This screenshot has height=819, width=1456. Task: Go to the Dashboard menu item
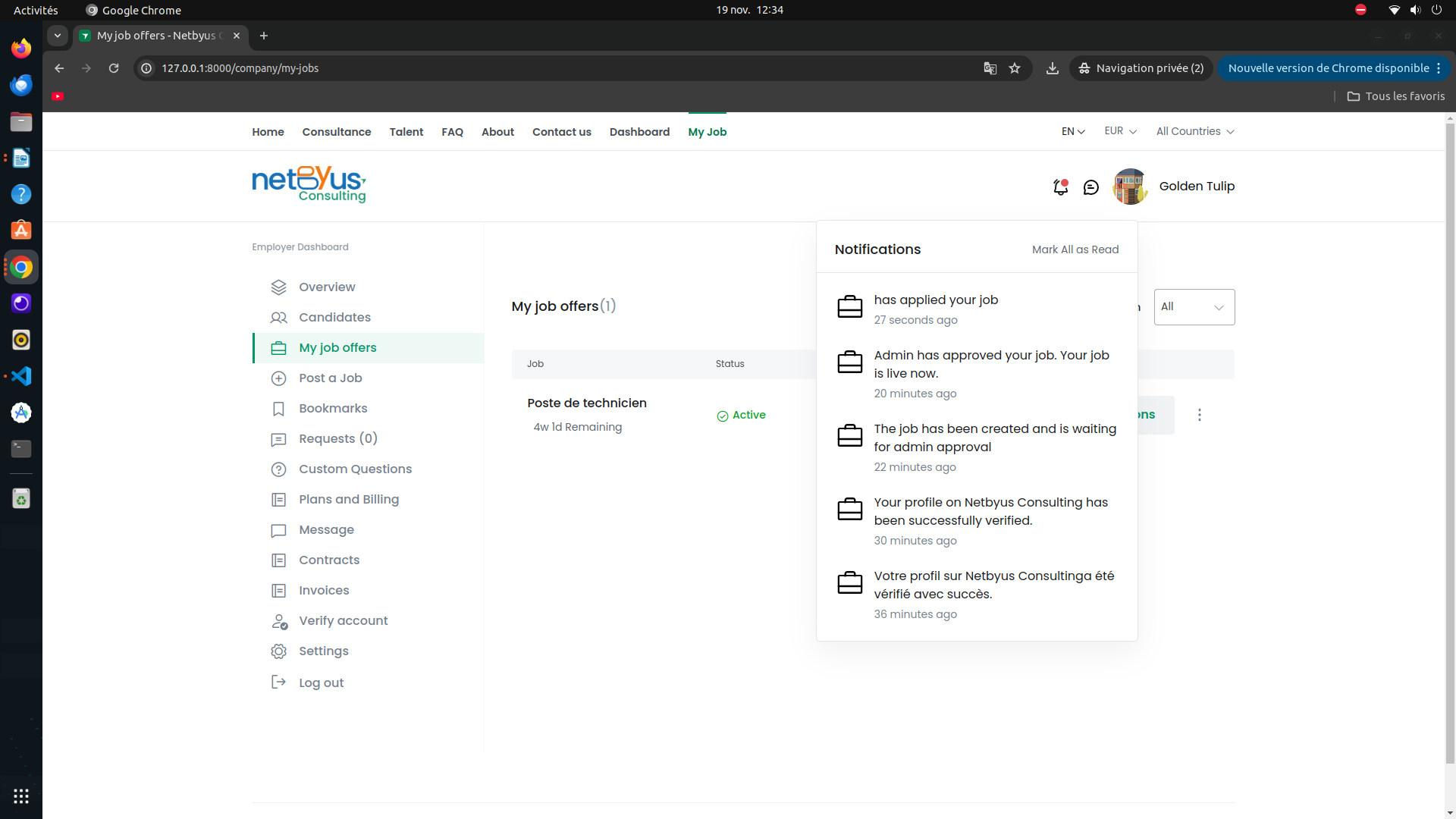pos(639,132)
